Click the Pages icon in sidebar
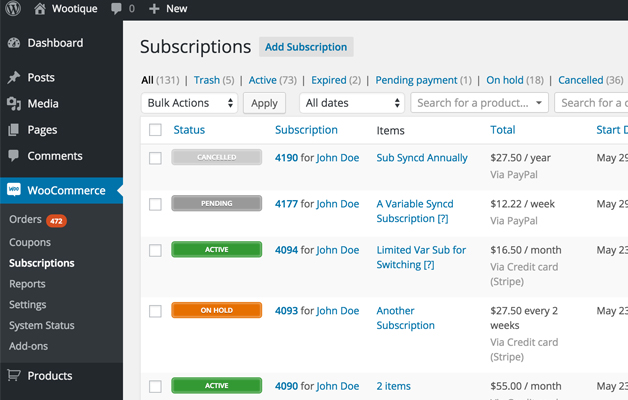Image resolution: width=628 pixels, height=400 pixels. [x=13, y=130]
